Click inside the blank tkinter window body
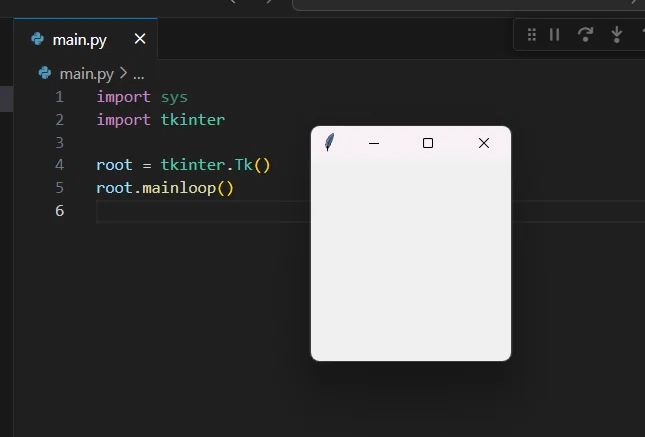The height and width of the screenshot is (437, 645). [411, 259]
